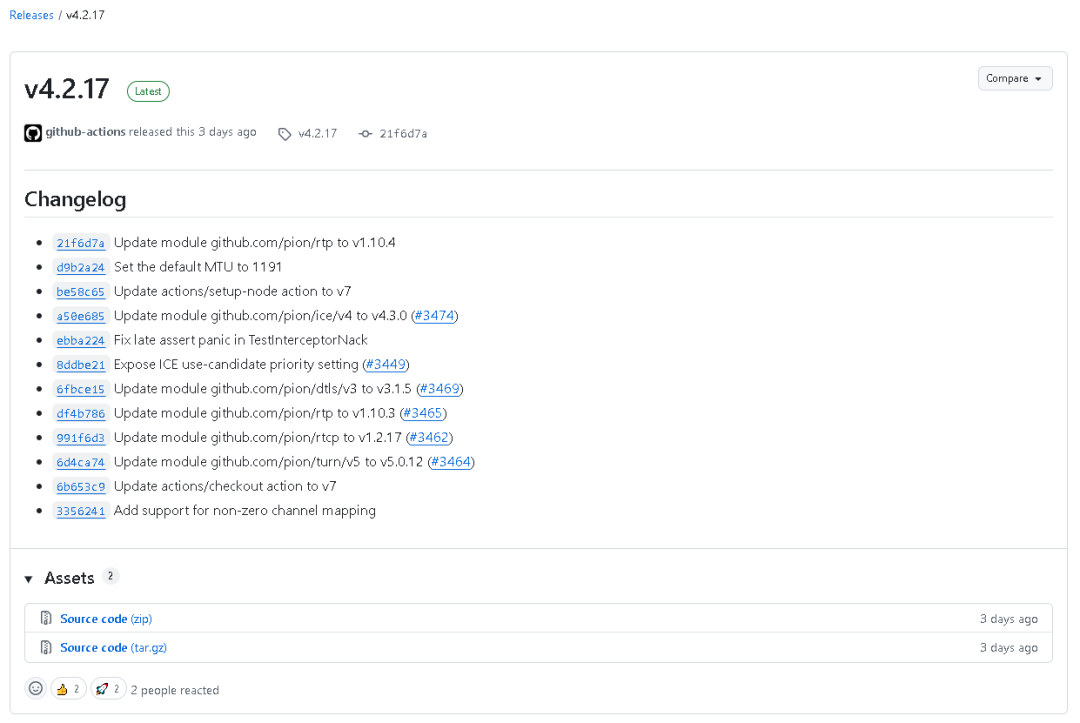Image resolution: width=1080 pixels, height=723 pixels.
Task: Download Source code (tar.gz)
Action: (x=114, y=647)
